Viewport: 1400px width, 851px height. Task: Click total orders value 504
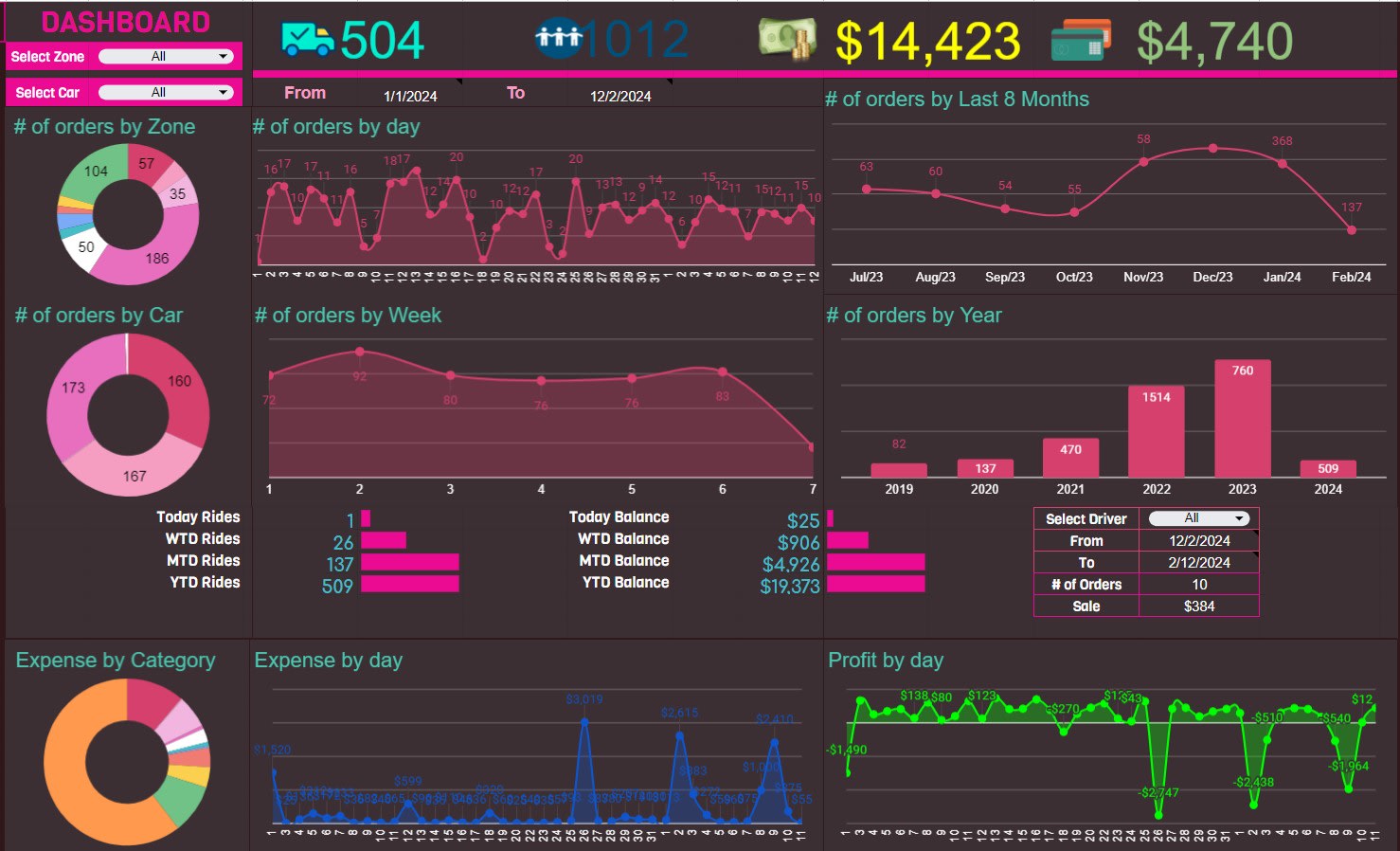pos(382,40)
